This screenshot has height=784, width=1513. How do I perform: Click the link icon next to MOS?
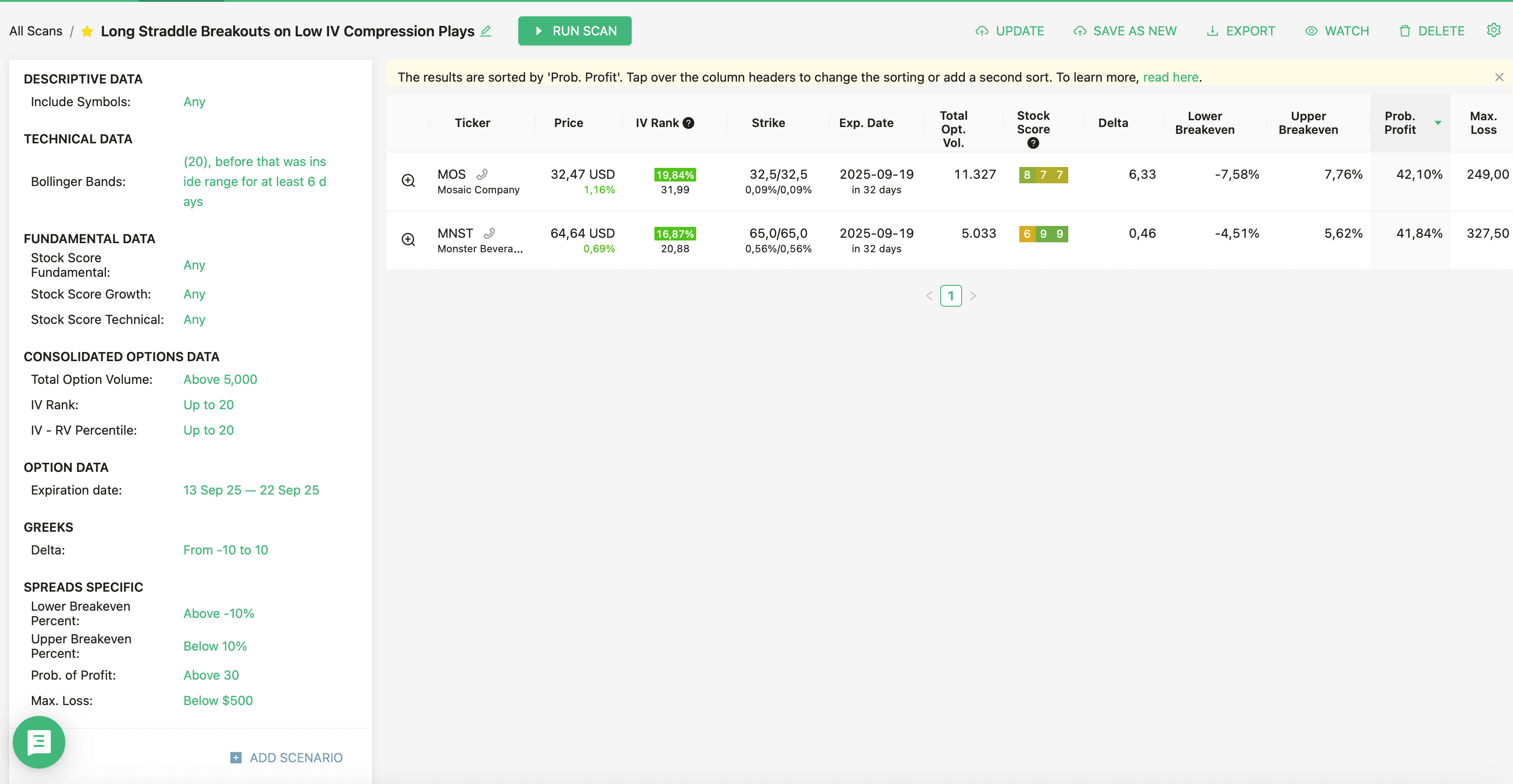pyautogui.click(x=482, y=174)
